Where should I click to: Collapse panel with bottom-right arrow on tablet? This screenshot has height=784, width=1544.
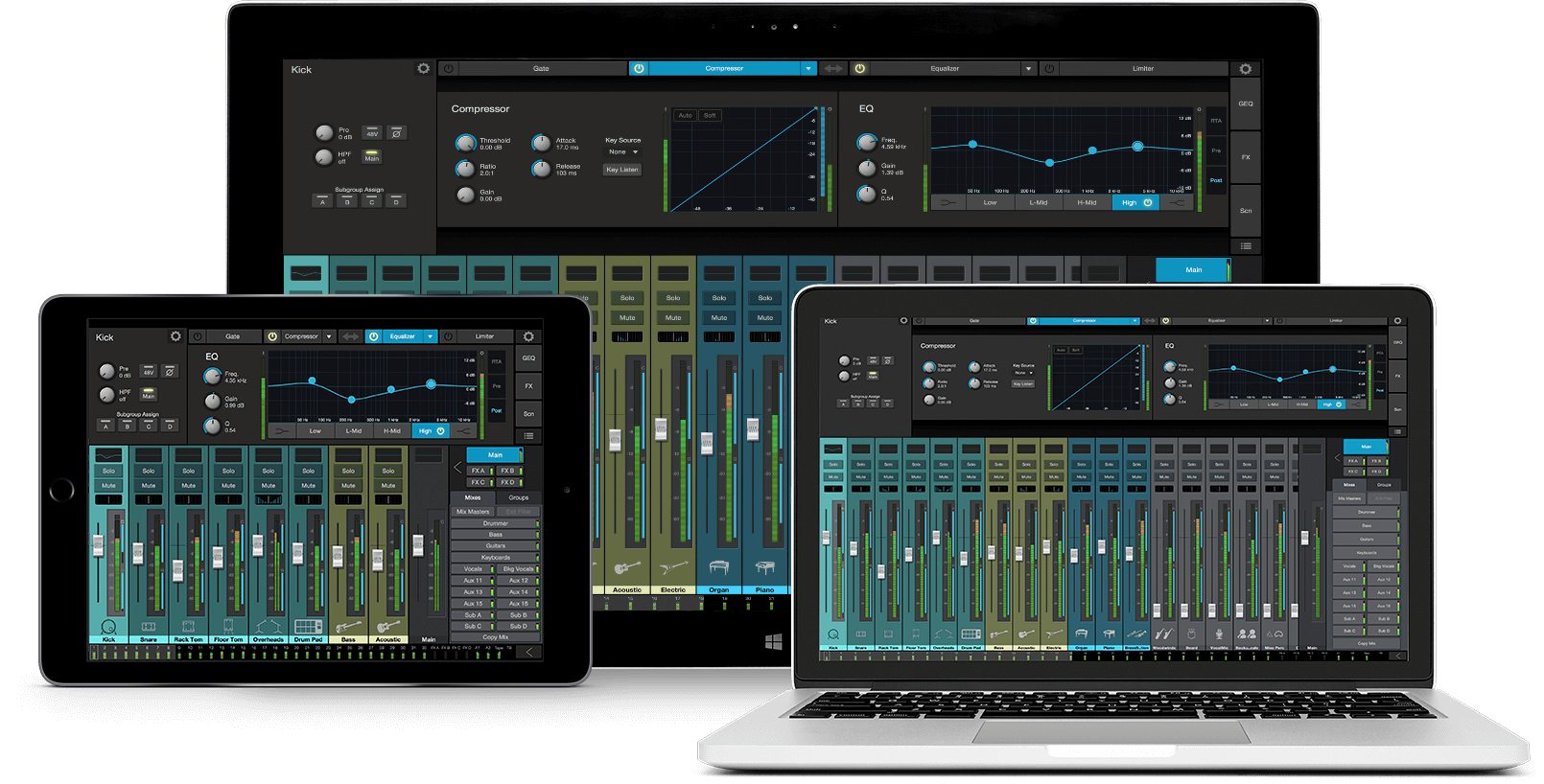pyautogui.click(x=529, y=652)
